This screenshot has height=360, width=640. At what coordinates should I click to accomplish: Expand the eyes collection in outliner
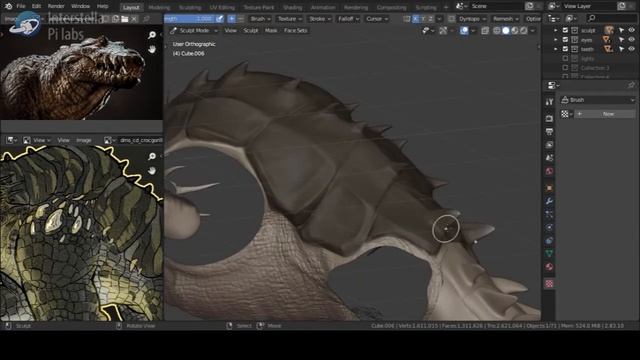tap(555, 40)
